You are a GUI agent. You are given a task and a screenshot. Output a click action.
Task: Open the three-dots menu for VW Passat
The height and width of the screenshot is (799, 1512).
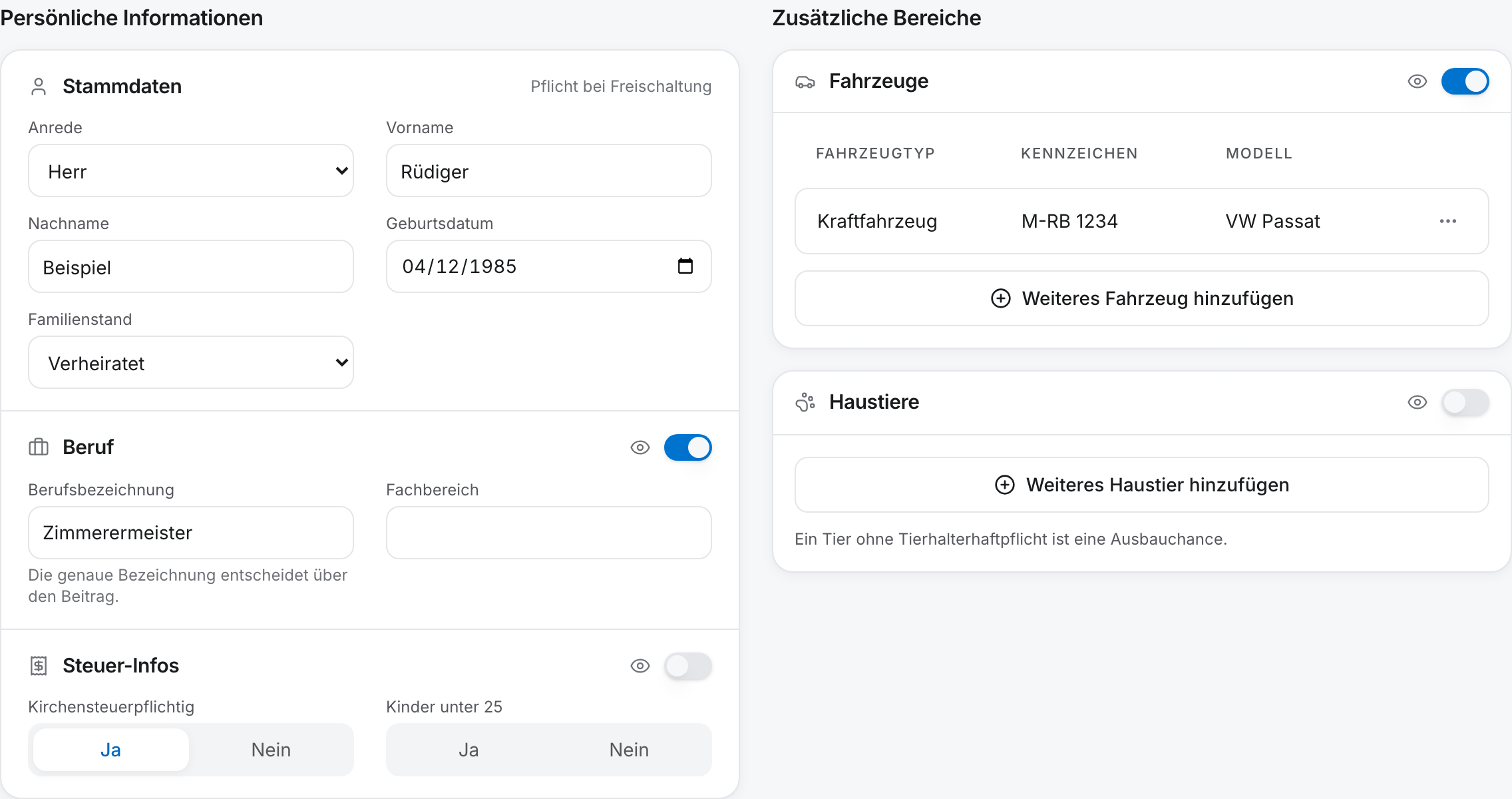tap(1447, 221)
